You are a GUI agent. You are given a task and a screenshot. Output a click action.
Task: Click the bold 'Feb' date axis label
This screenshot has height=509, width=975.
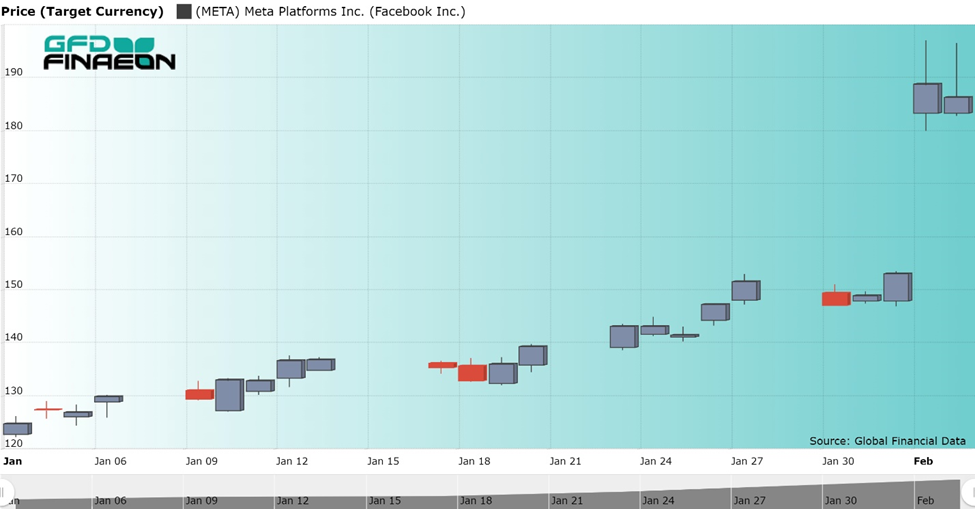(923, 461)
